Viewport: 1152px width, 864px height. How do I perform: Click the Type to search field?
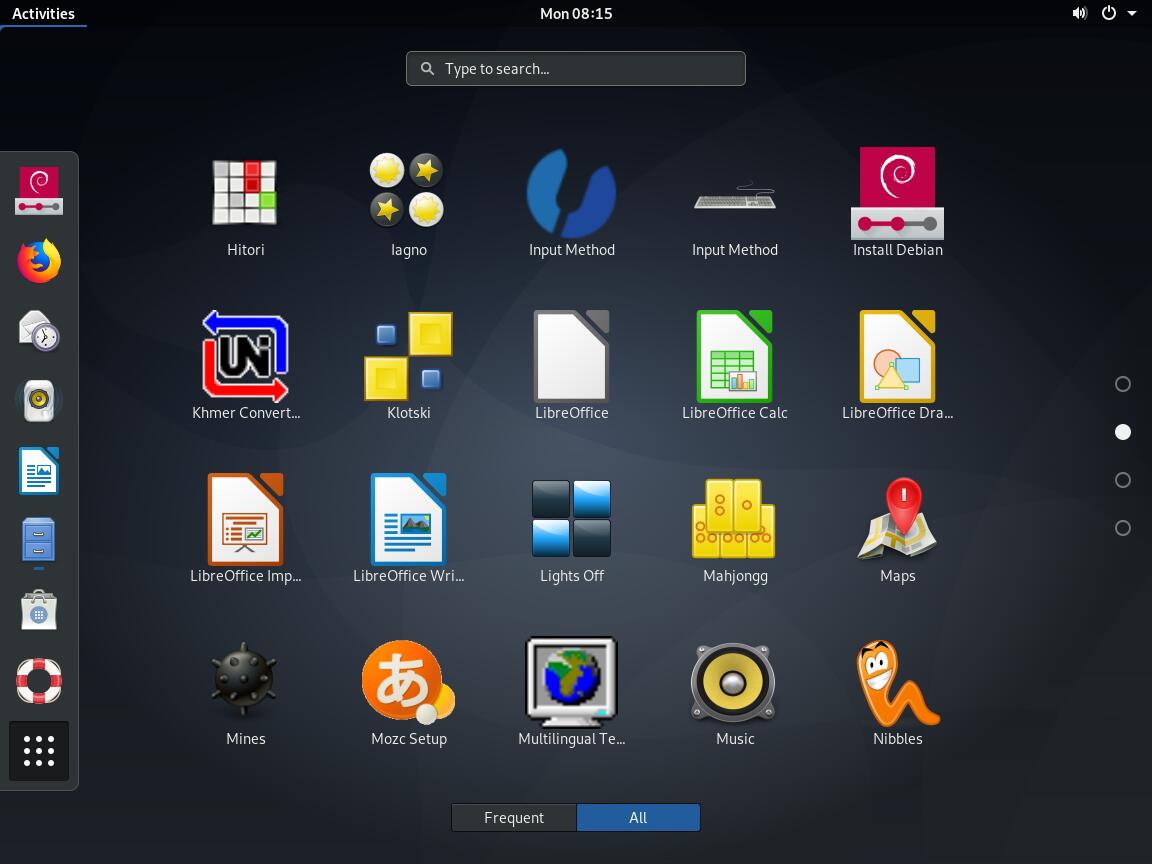pyautogui.click(x=576, y=68)
